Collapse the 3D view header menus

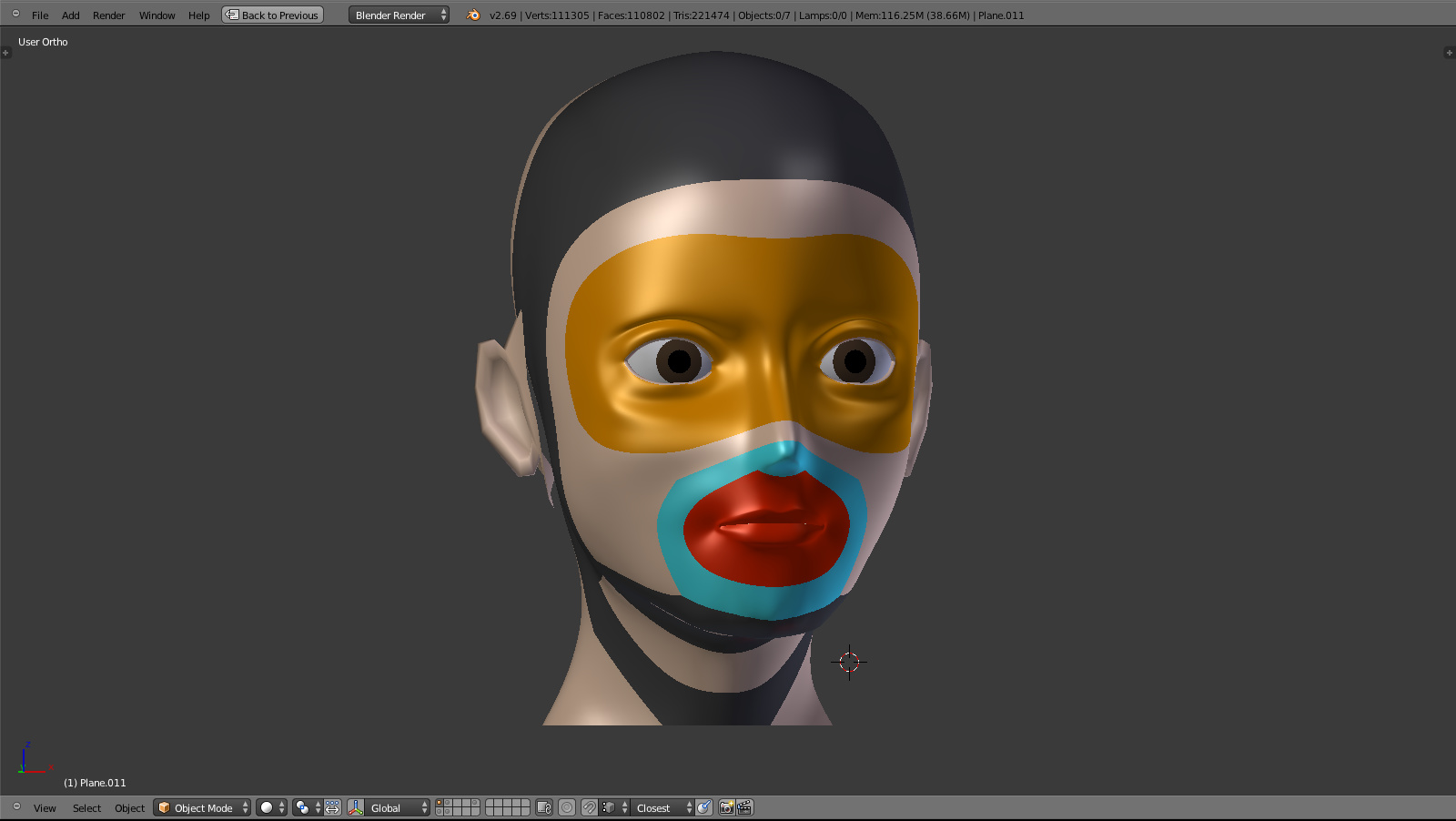tap(15, 806)
